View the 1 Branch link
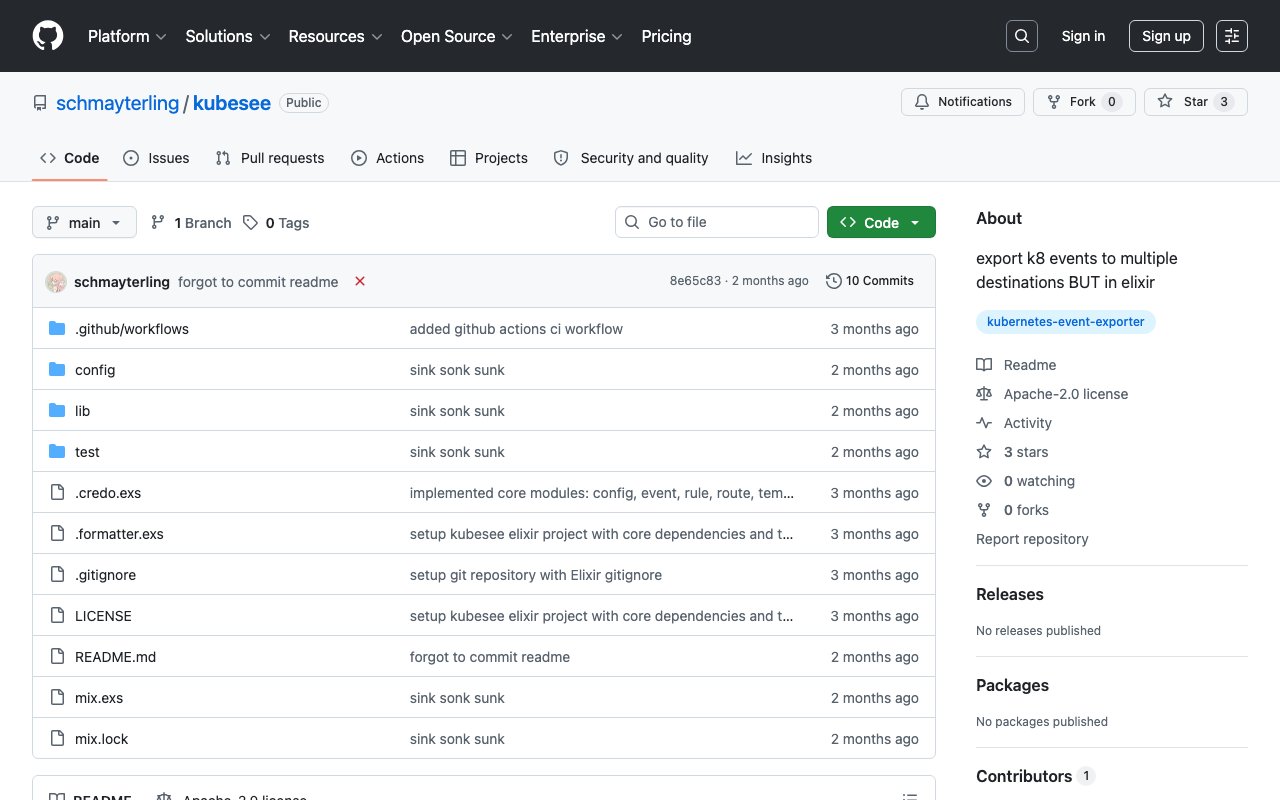This screenshot has height=800, width=1280. coord(191,223)
